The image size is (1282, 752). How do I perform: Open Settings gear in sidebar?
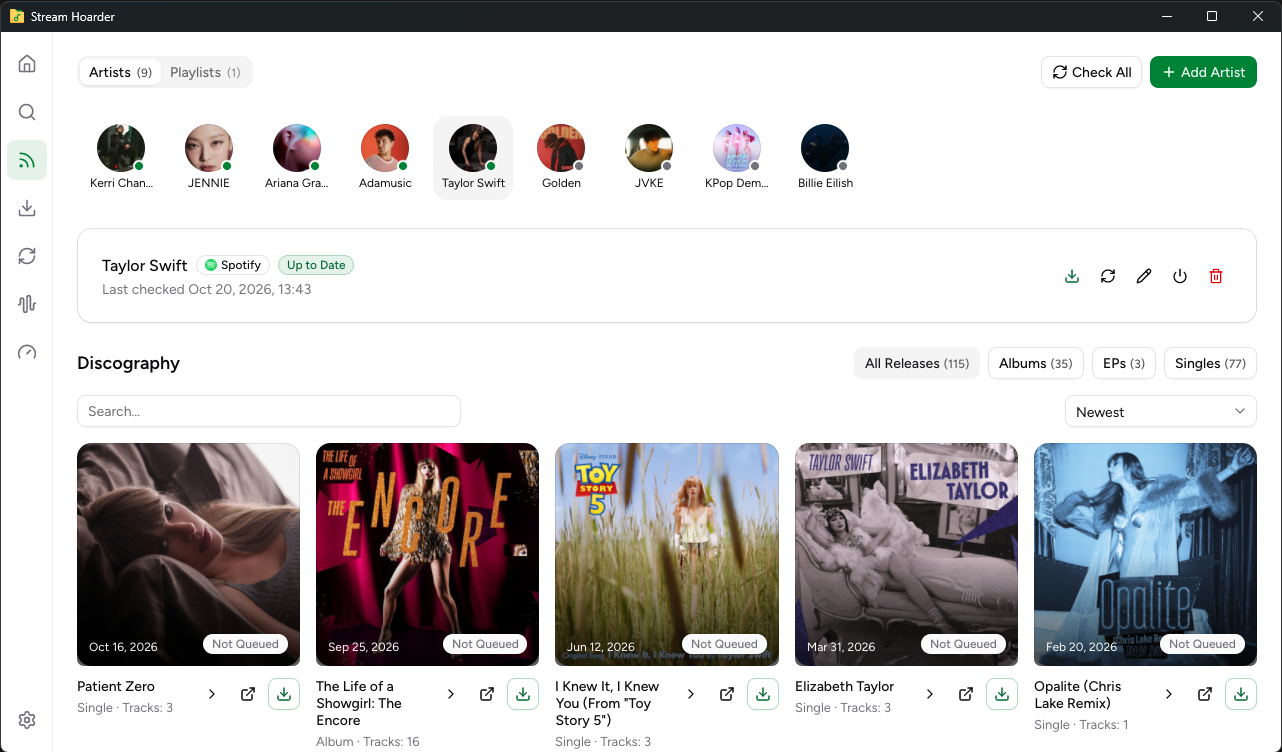[27, 720]
